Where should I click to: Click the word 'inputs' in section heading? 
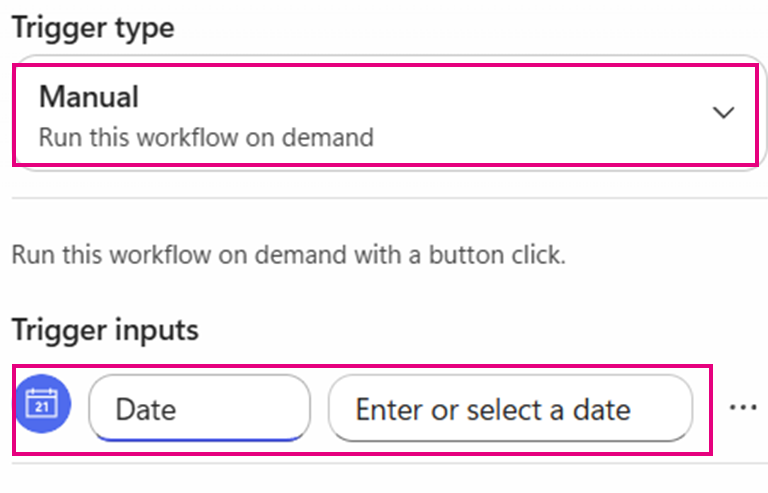click(x=156, y=331)
